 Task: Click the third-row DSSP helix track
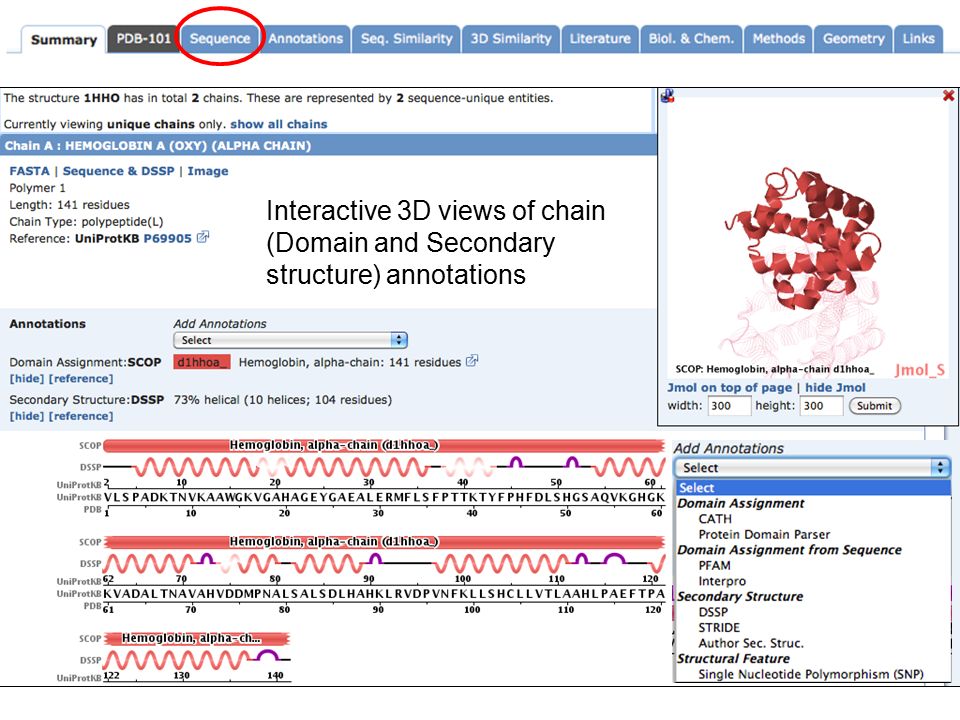point(197,659)
